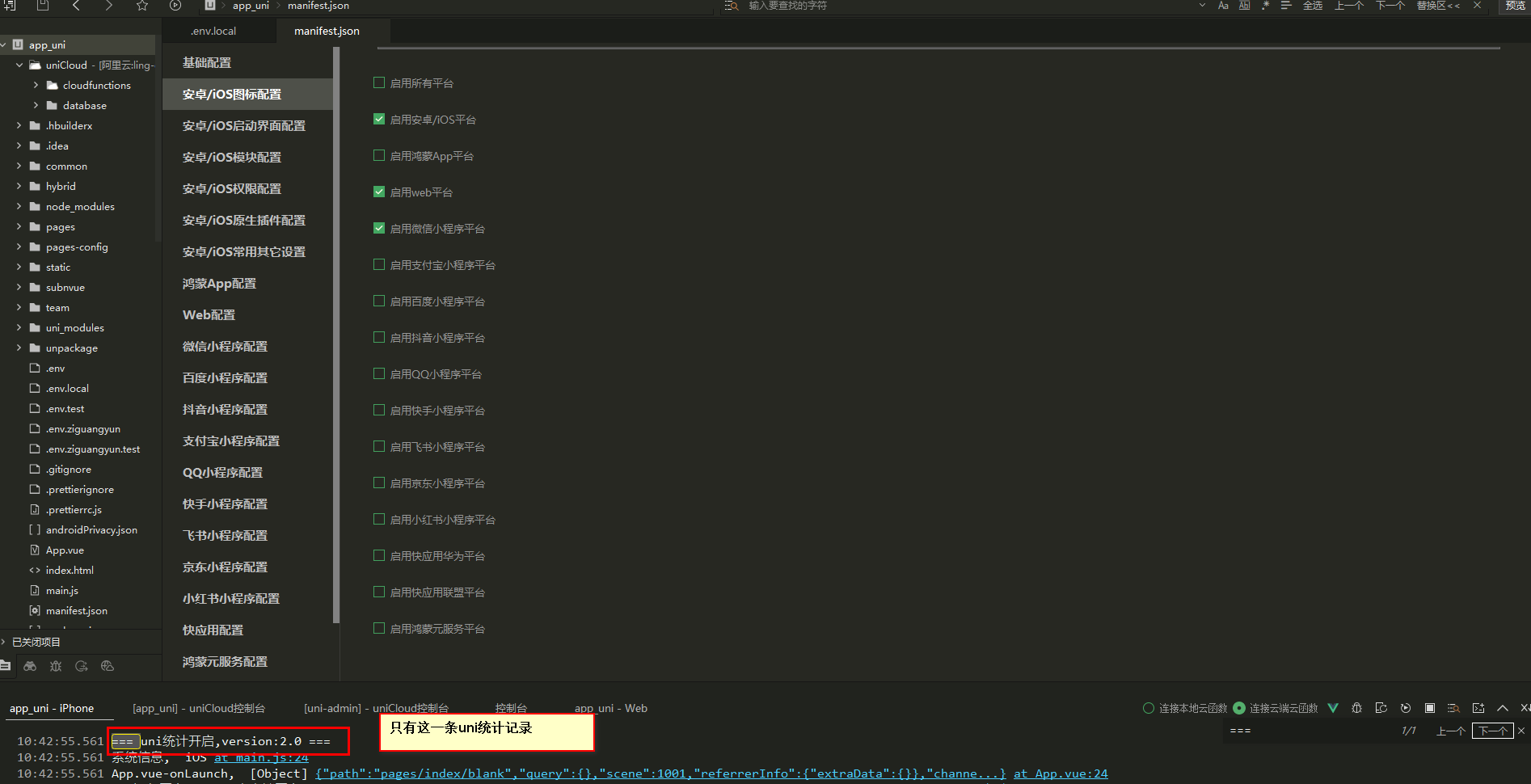The width and height of the screenshot is (1531, 784).
Task: Collapse the uniCloud folder
Action: pyautogui.click(x=19, y=65)
